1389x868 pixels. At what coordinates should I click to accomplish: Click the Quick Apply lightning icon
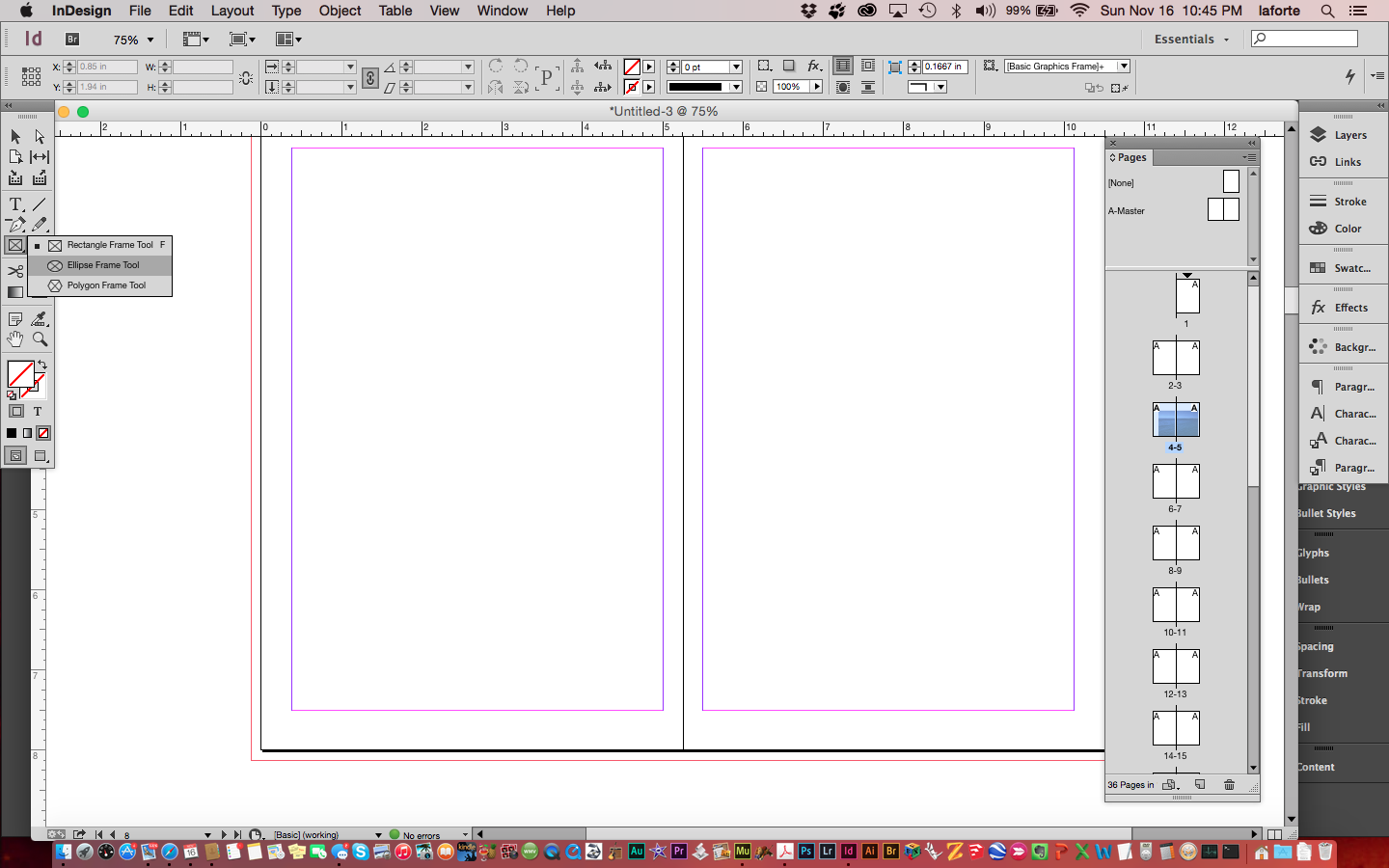pos(1350,75)
